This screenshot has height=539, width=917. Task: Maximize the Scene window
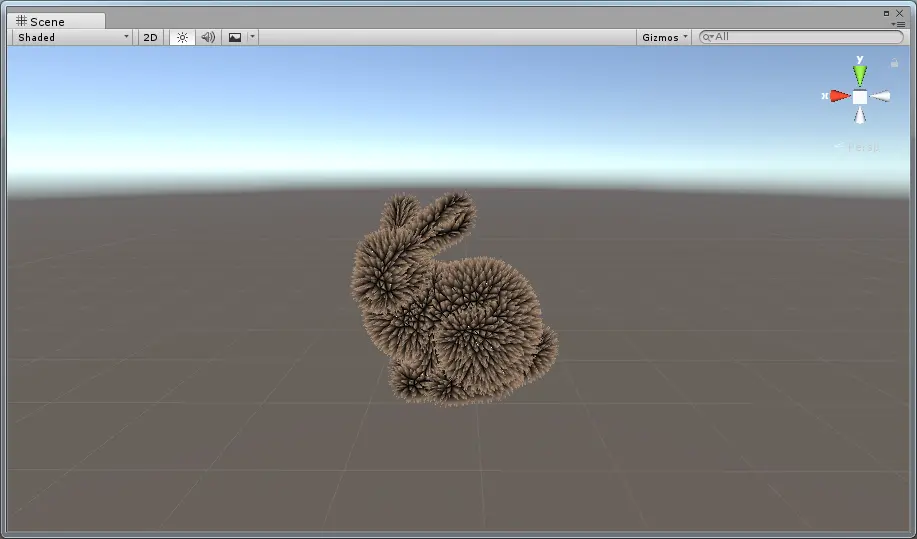tap(887, 13)
